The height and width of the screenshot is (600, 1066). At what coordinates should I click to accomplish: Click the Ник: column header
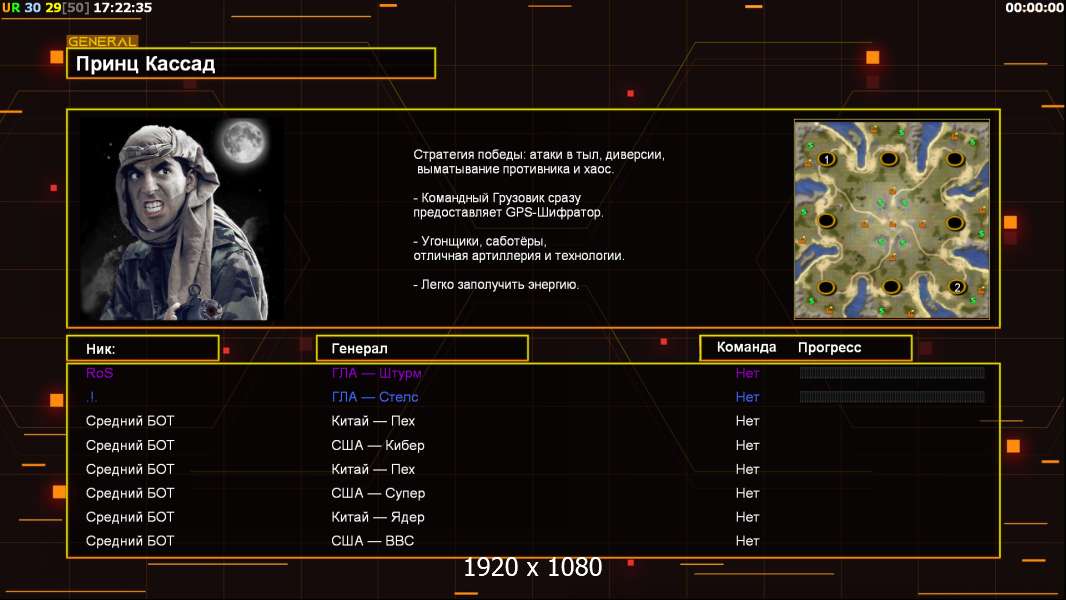[x=142, y=348]
